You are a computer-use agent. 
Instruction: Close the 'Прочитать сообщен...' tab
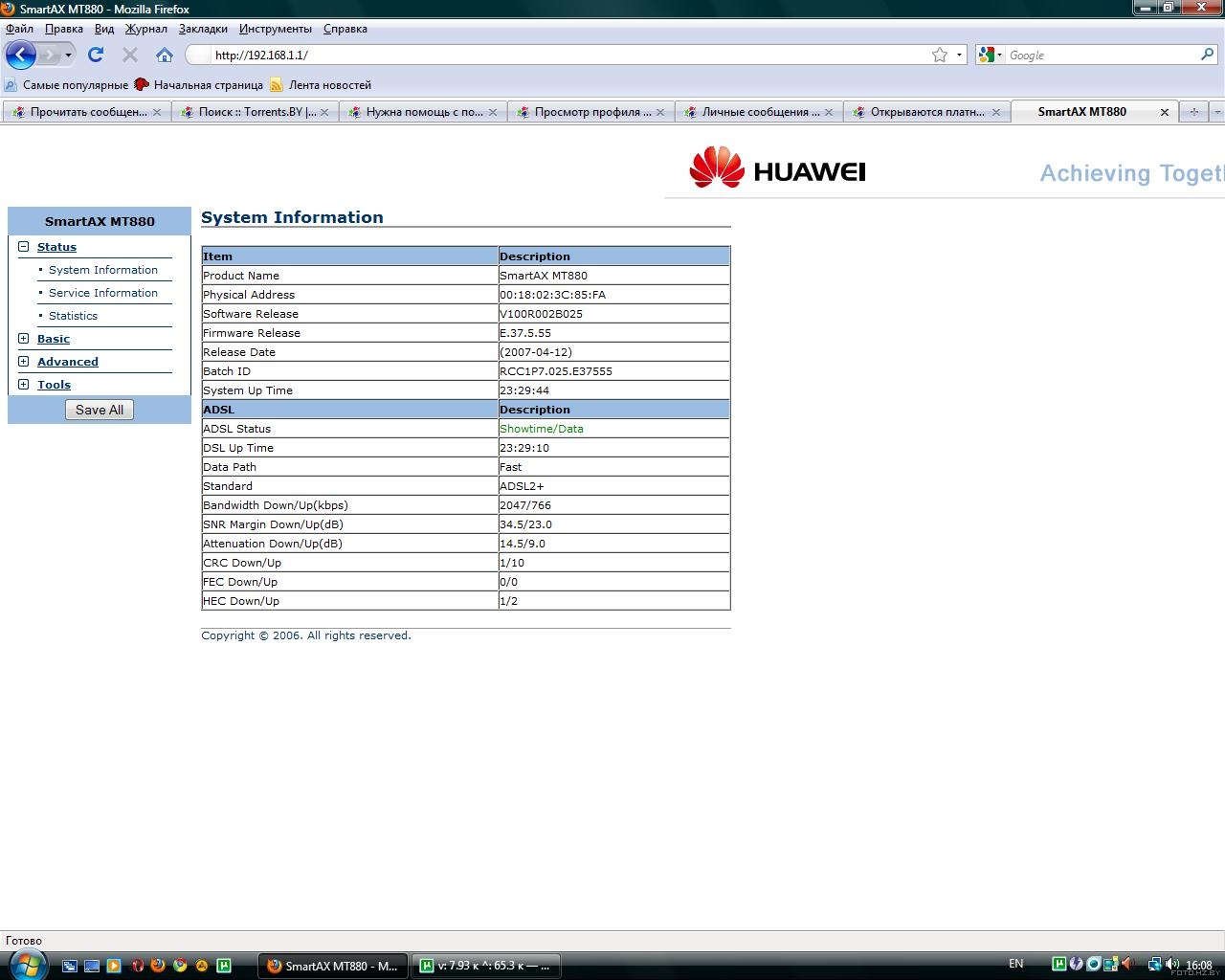tap(157, 112)
